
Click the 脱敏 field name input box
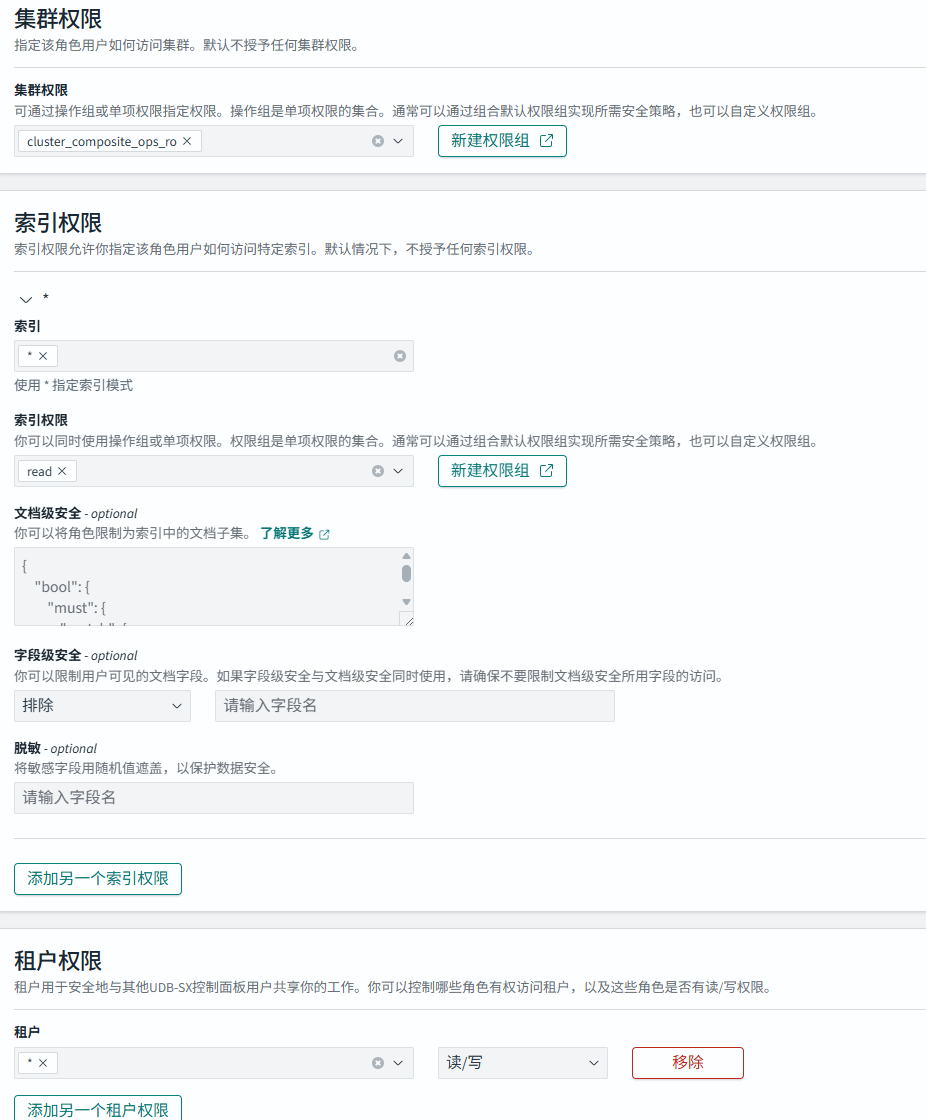click(213, 798)
